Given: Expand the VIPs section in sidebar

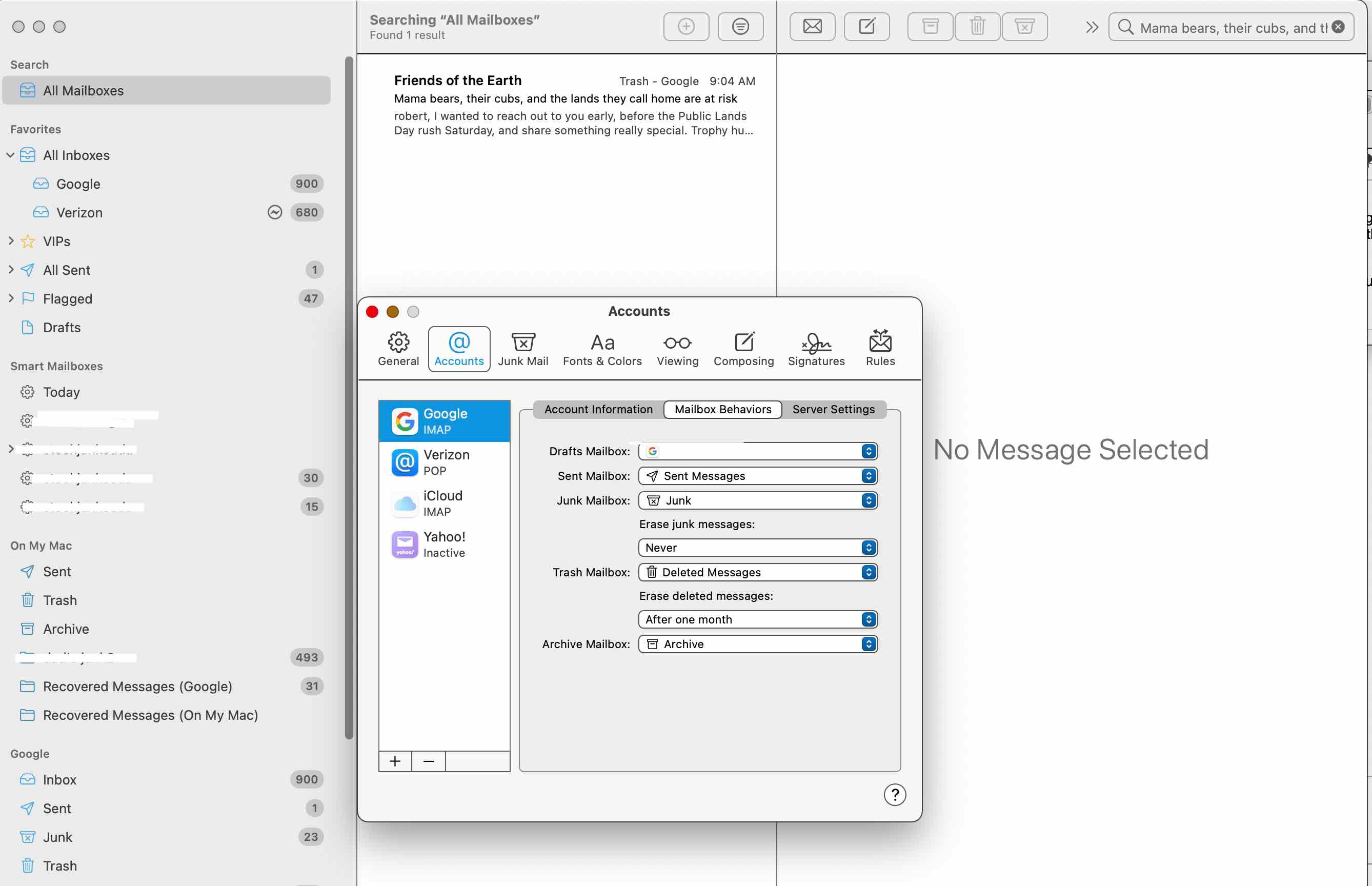Looking at the screenshot, I should [x=10, y=241].
